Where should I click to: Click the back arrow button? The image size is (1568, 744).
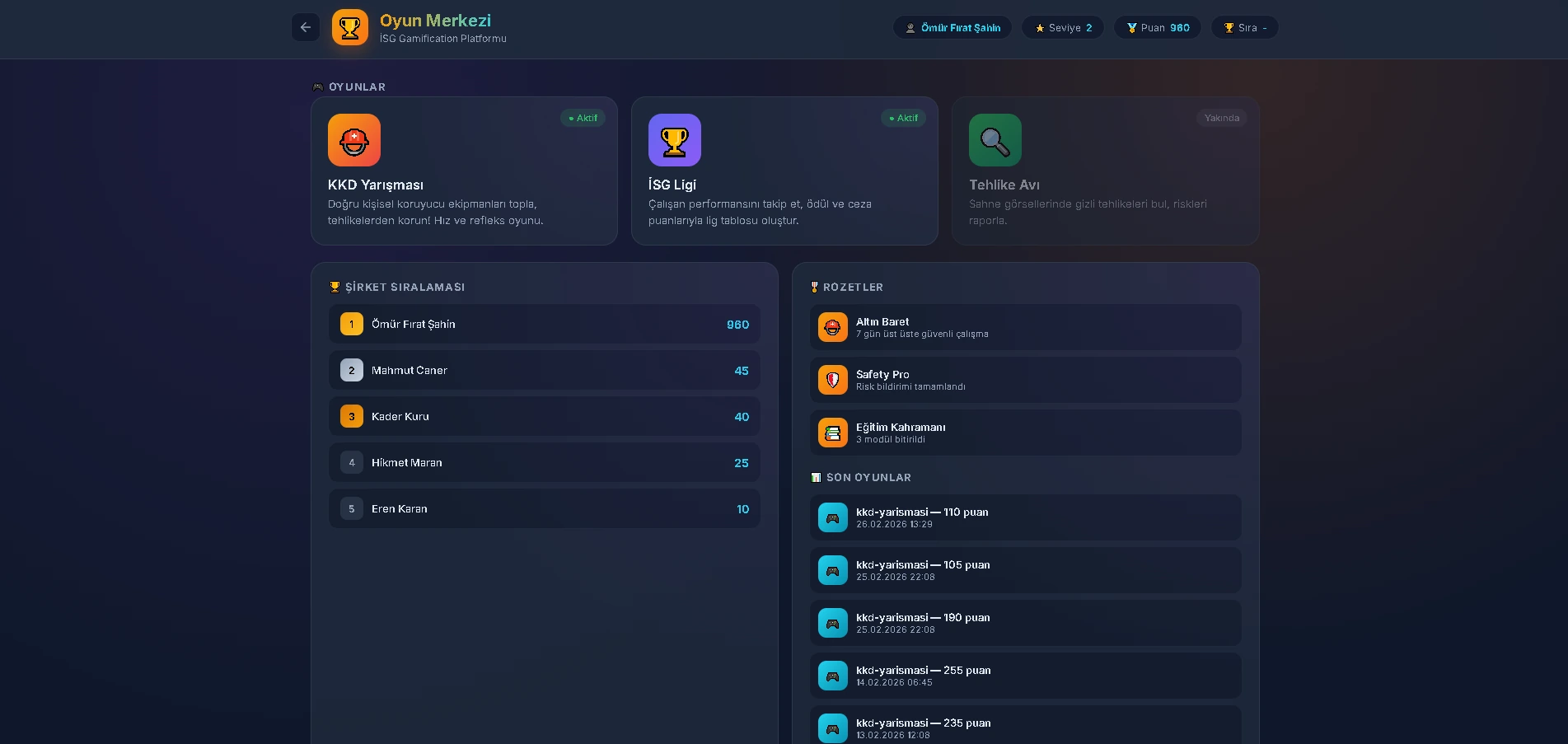pyautogui.click(x=306, y=27)
